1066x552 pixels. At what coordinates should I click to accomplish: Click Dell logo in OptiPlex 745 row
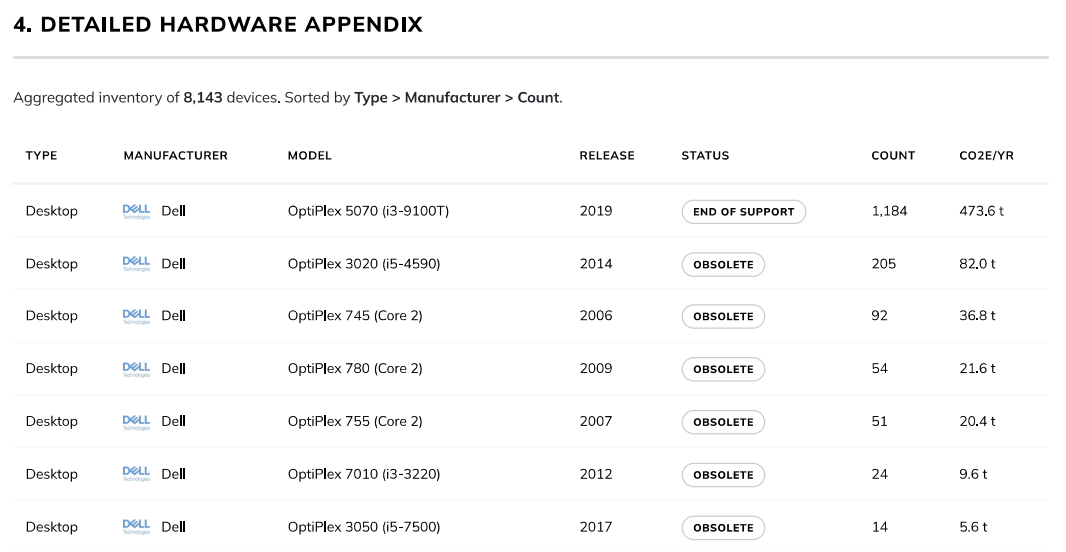136,316
